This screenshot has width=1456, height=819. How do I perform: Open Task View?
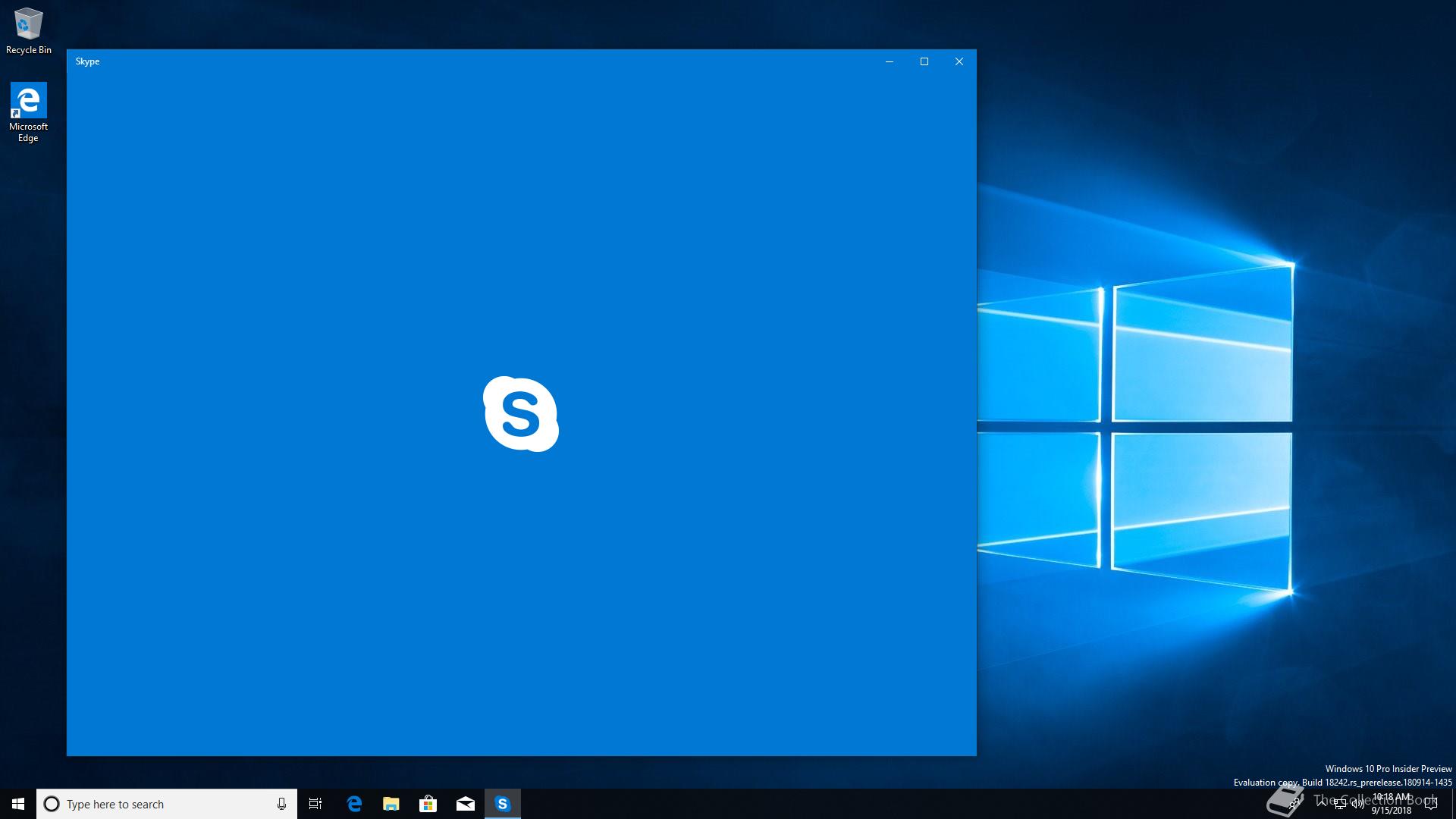(x=315, y=804)
